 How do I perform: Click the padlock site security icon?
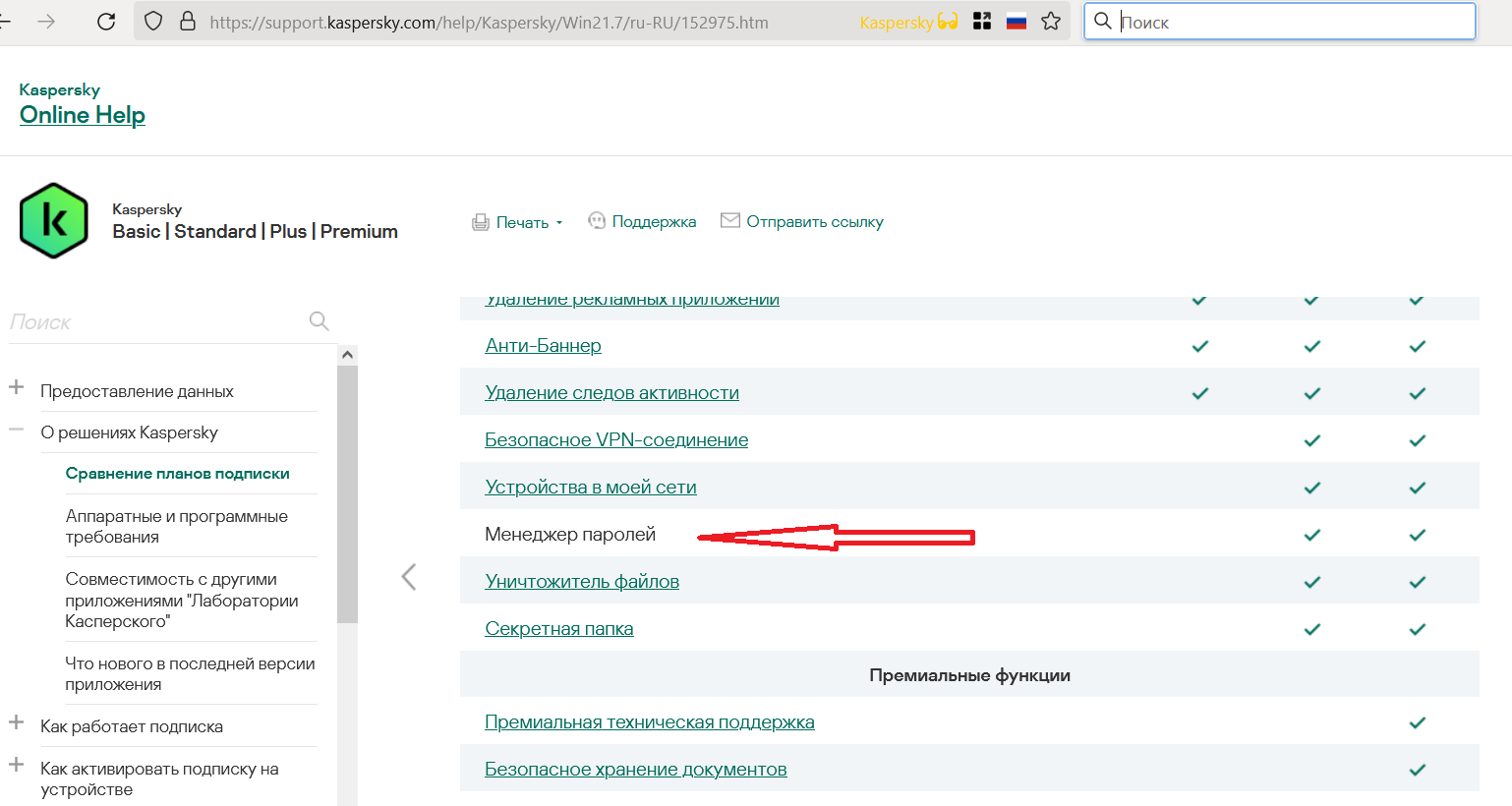click(x=188, y=22)
